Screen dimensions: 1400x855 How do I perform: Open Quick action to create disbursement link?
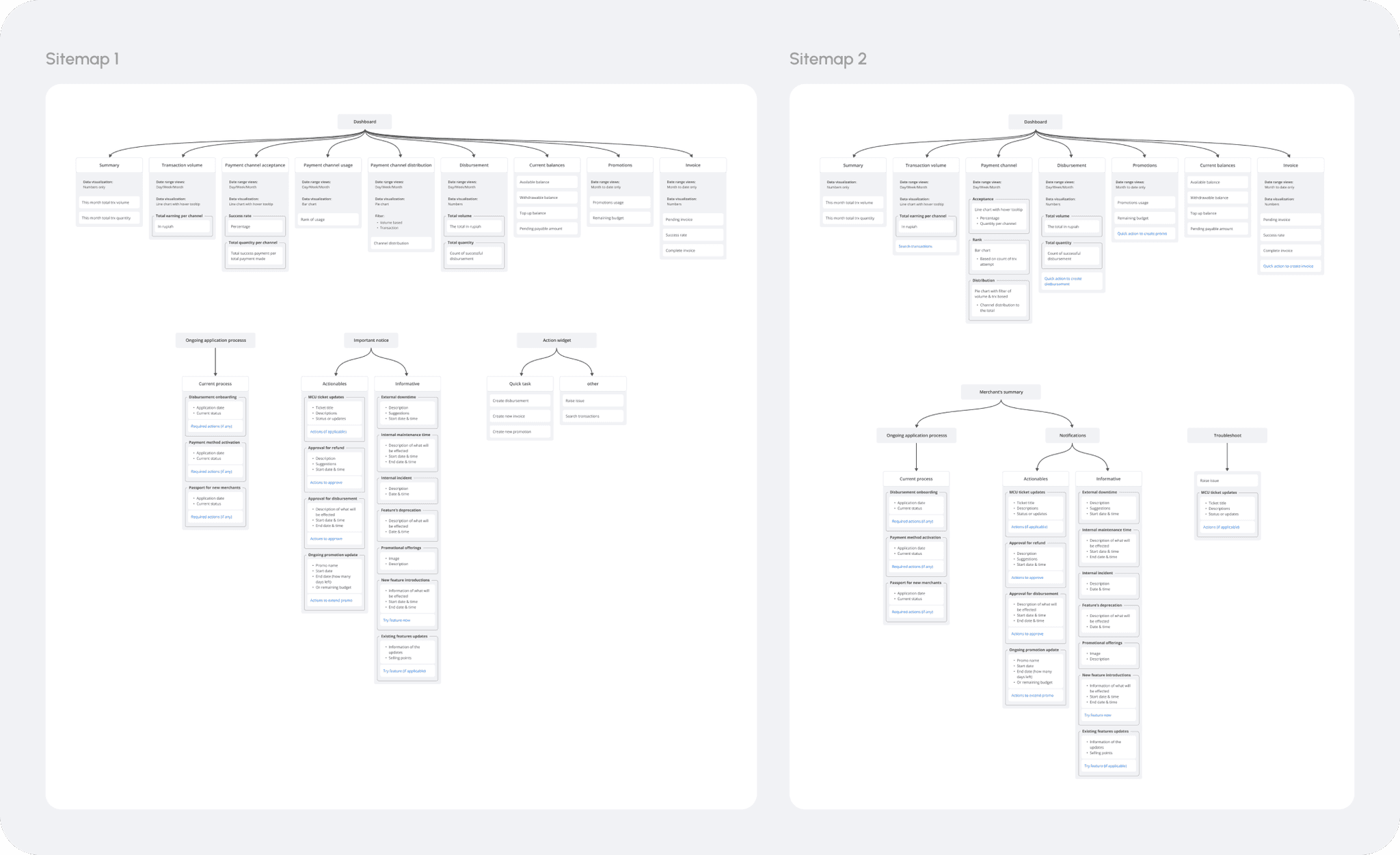point(1063,281)
